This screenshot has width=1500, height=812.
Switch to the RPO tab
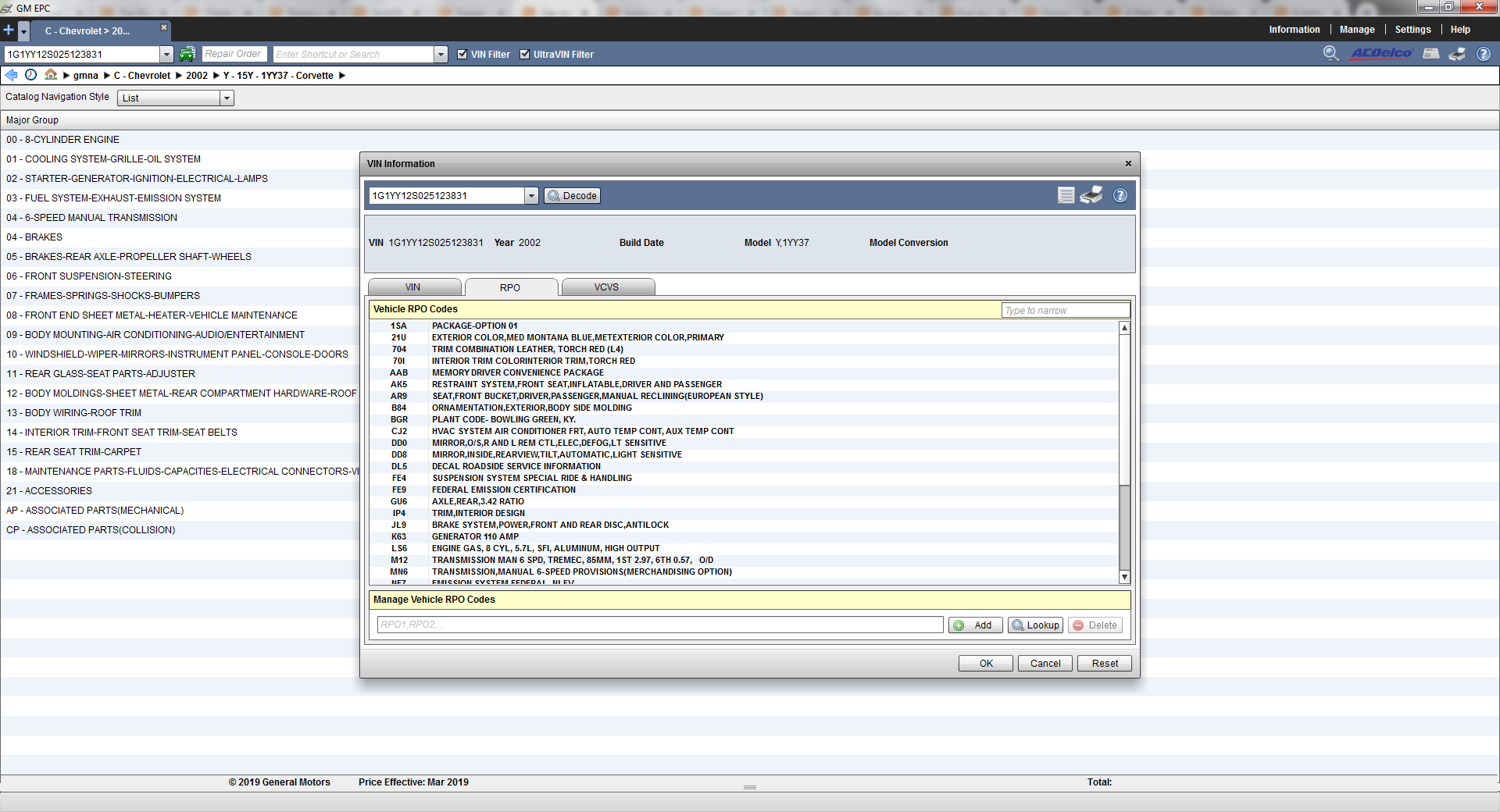point(510,287)
